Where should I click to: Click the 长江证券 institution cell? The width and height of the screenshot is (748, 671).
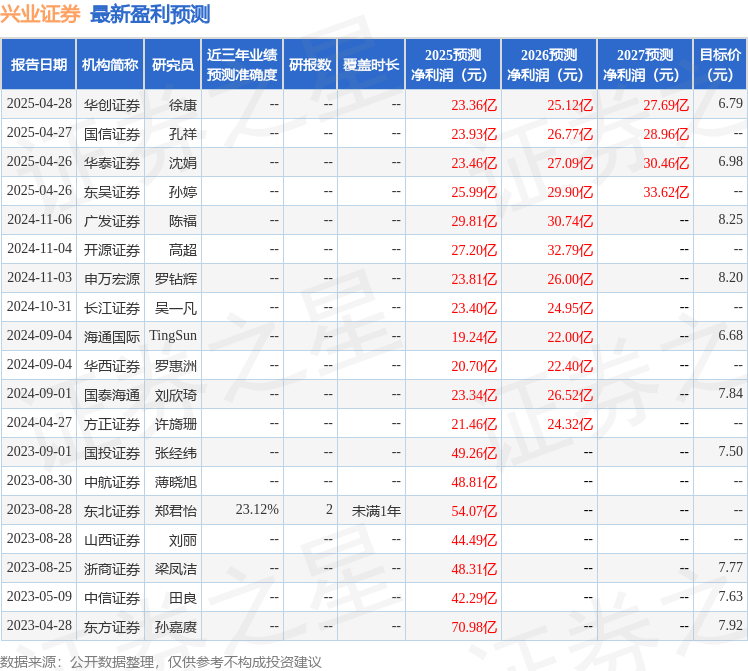pos(112,308)
